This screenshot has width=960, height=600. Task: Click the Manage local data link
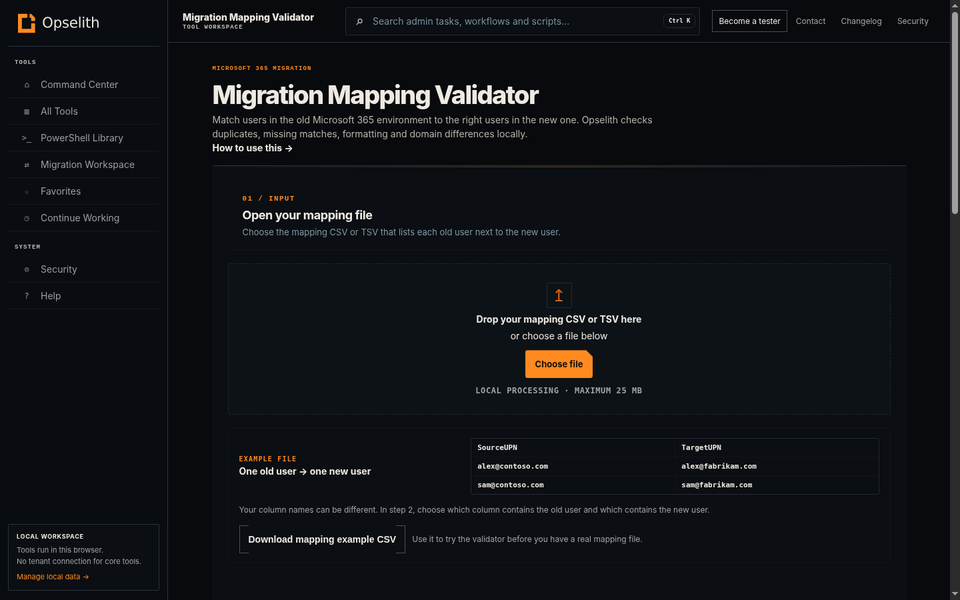click(x=53, y=577)
